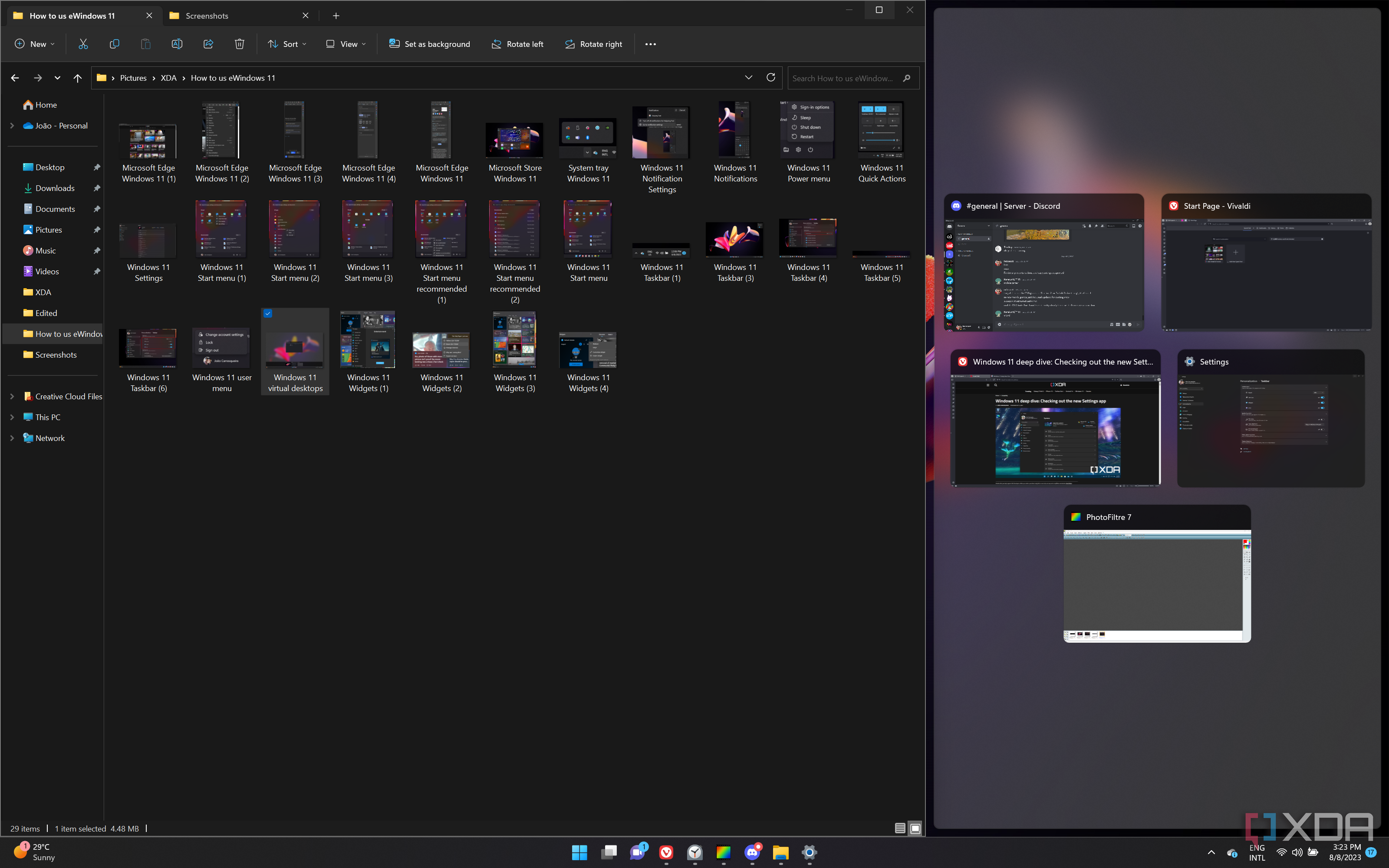Open Discord from the taskbar
Image resolution: width=1389 pixels, height=868 pixels.
tap(752, 853)
